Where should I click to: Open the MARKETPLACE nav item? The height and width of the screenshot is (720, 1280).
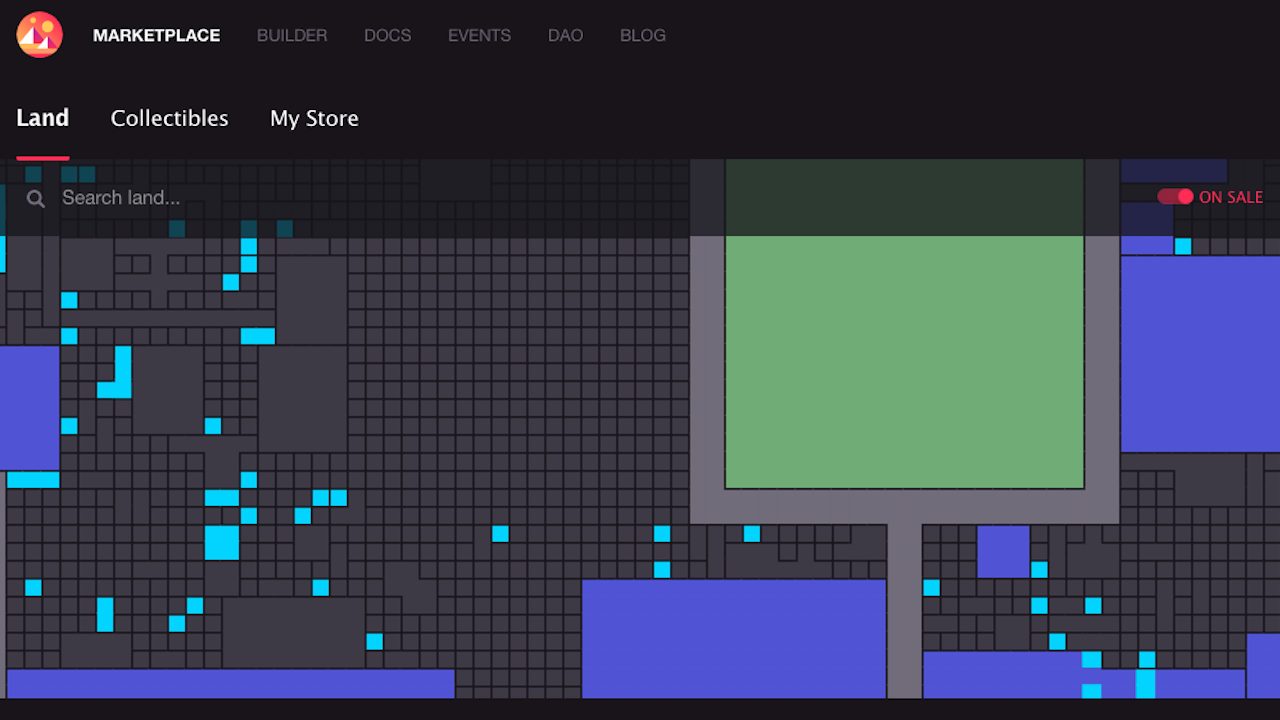[x=156, y=35]
